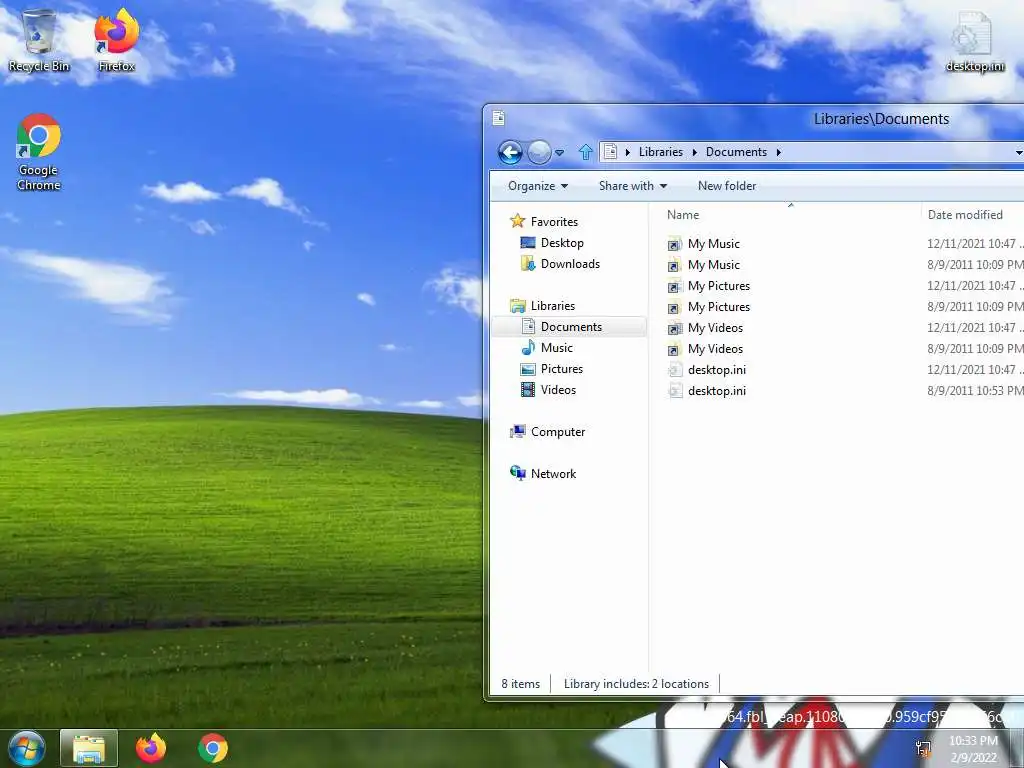The width and height of the screenshot is (1024, 768).
Task: Open Windows Explorer from the taskbar
Action: 89,748
